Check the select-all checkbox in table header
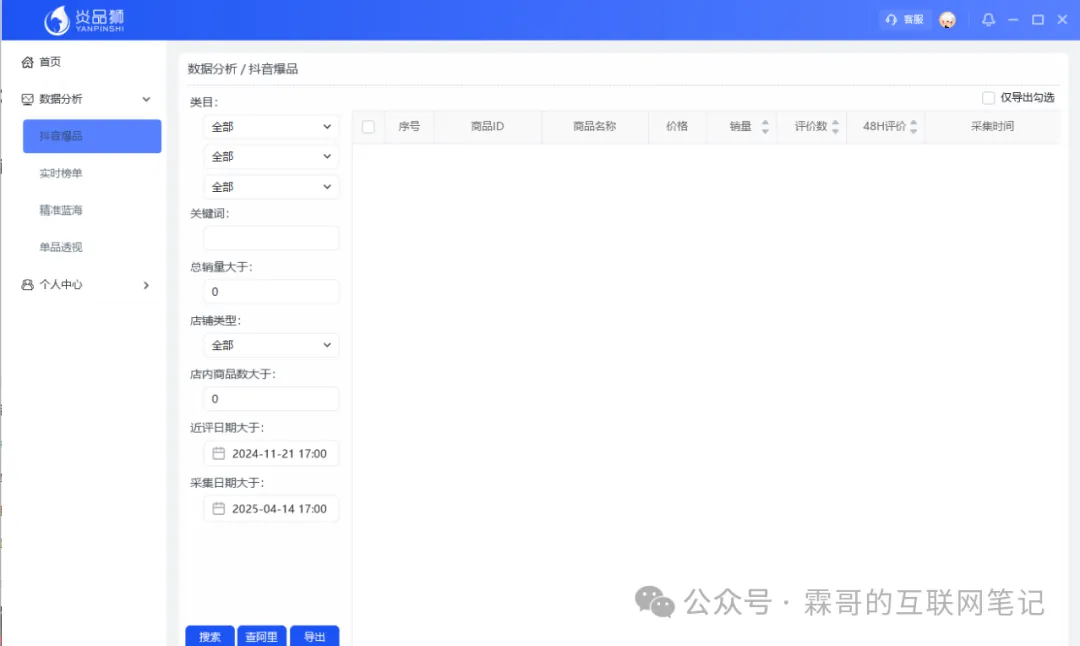1080x646 pixels. [368, 127]
